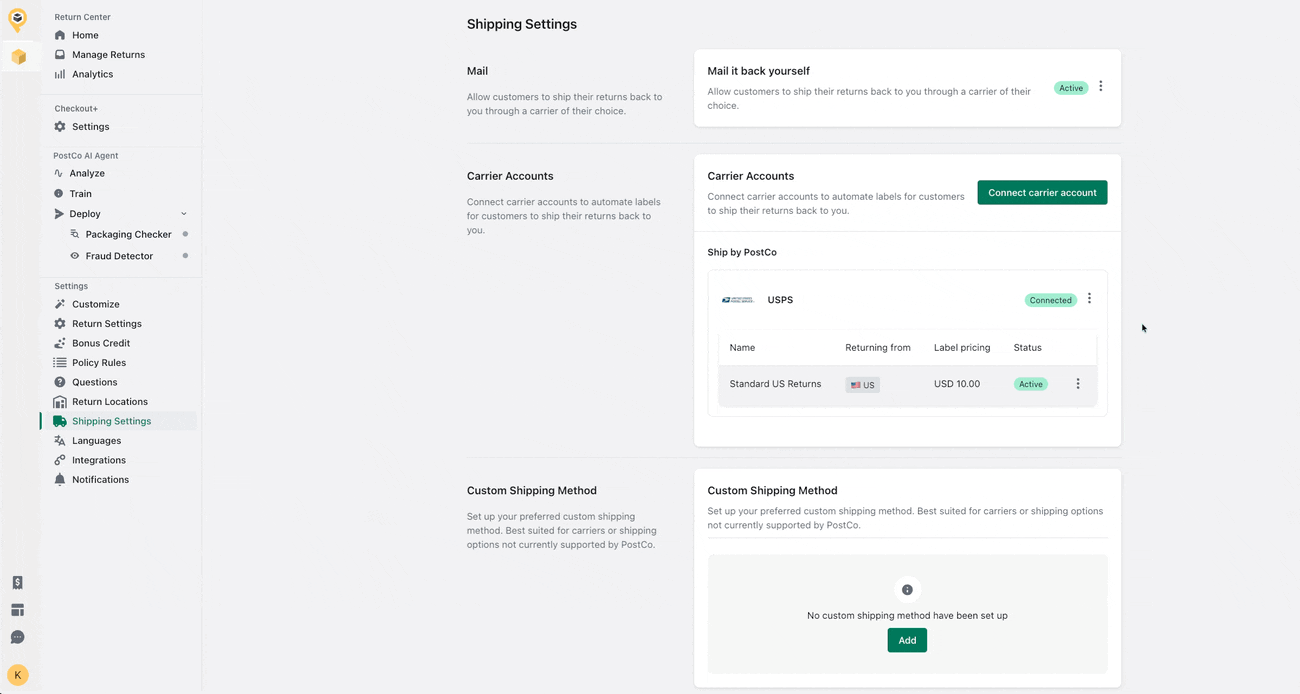The image size is (1300, 694).
Task: Select the Standard US Returns row
Action: [775, 384]
